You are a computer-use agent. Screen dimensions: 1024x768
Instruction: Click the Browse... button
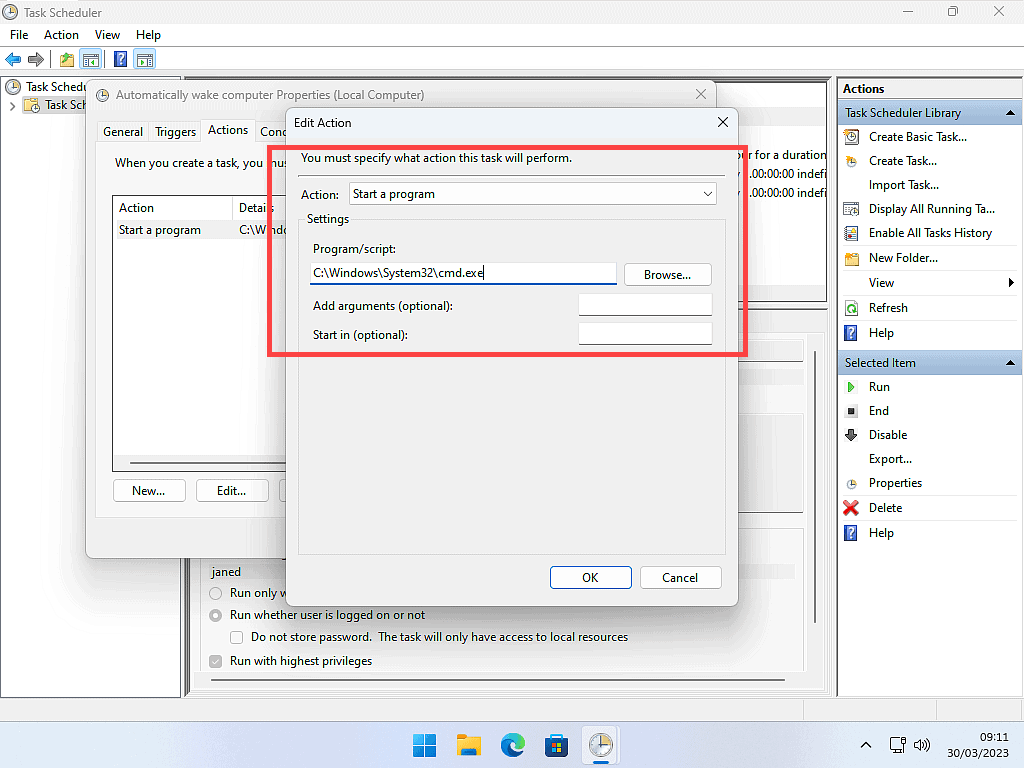[x=667, y=274]
